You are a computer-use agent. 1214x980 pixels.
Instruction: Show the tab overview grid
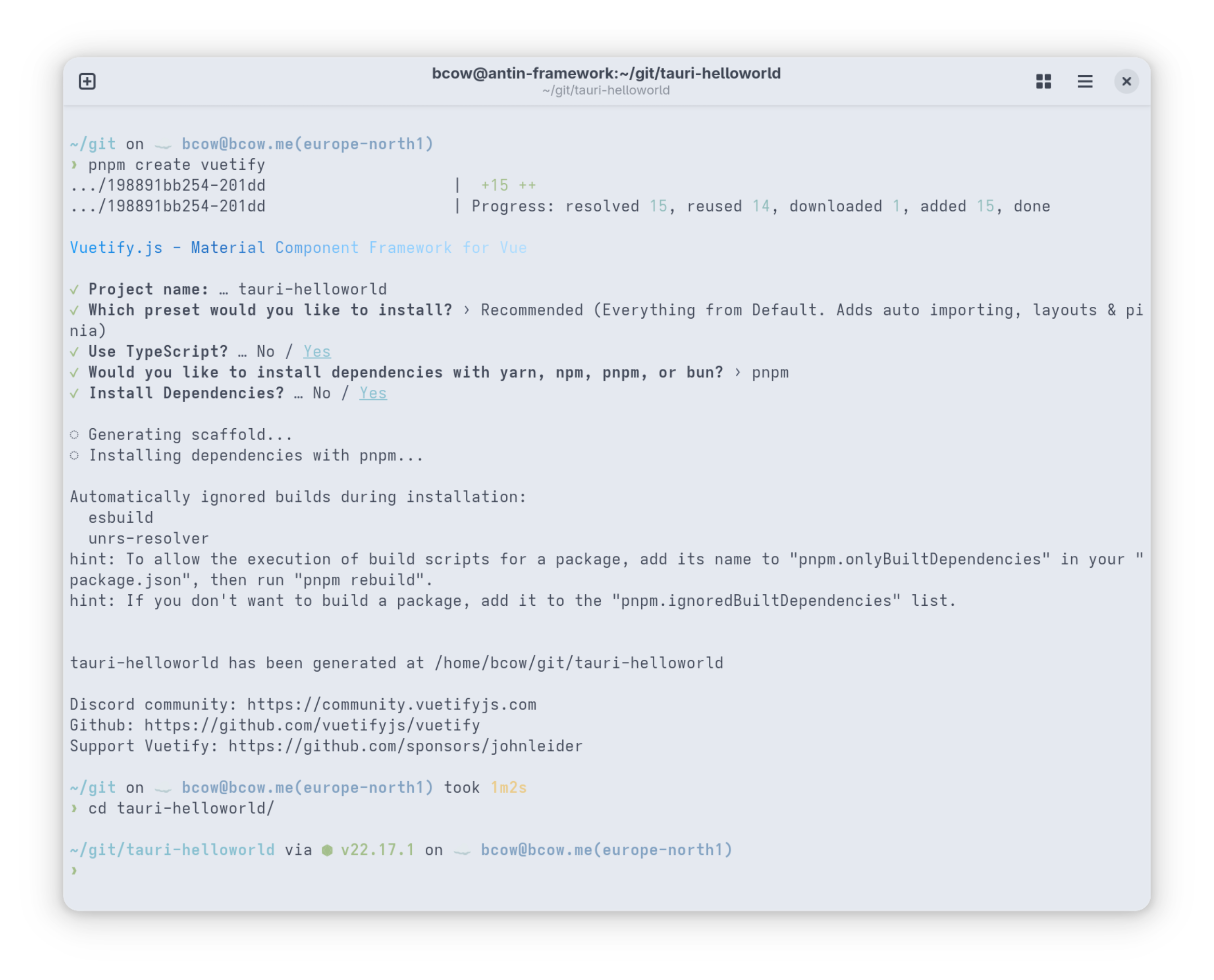click(x=1044, y=81)
